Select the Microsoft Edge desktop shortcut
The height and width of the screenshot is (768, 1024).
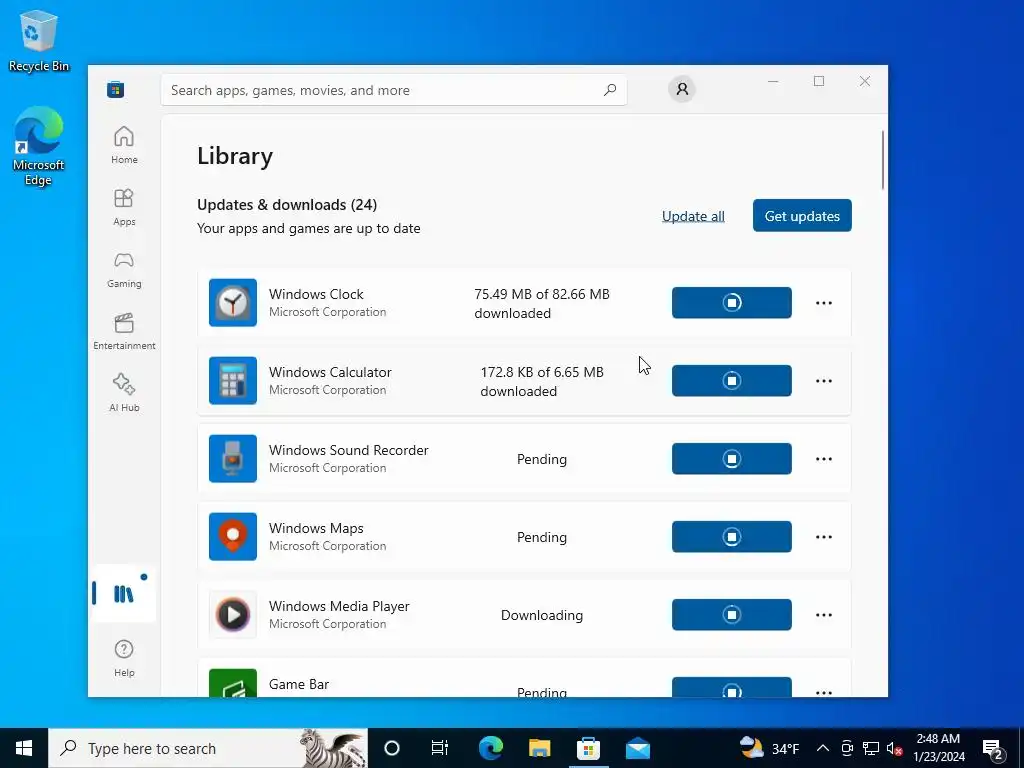coord(39,147)
